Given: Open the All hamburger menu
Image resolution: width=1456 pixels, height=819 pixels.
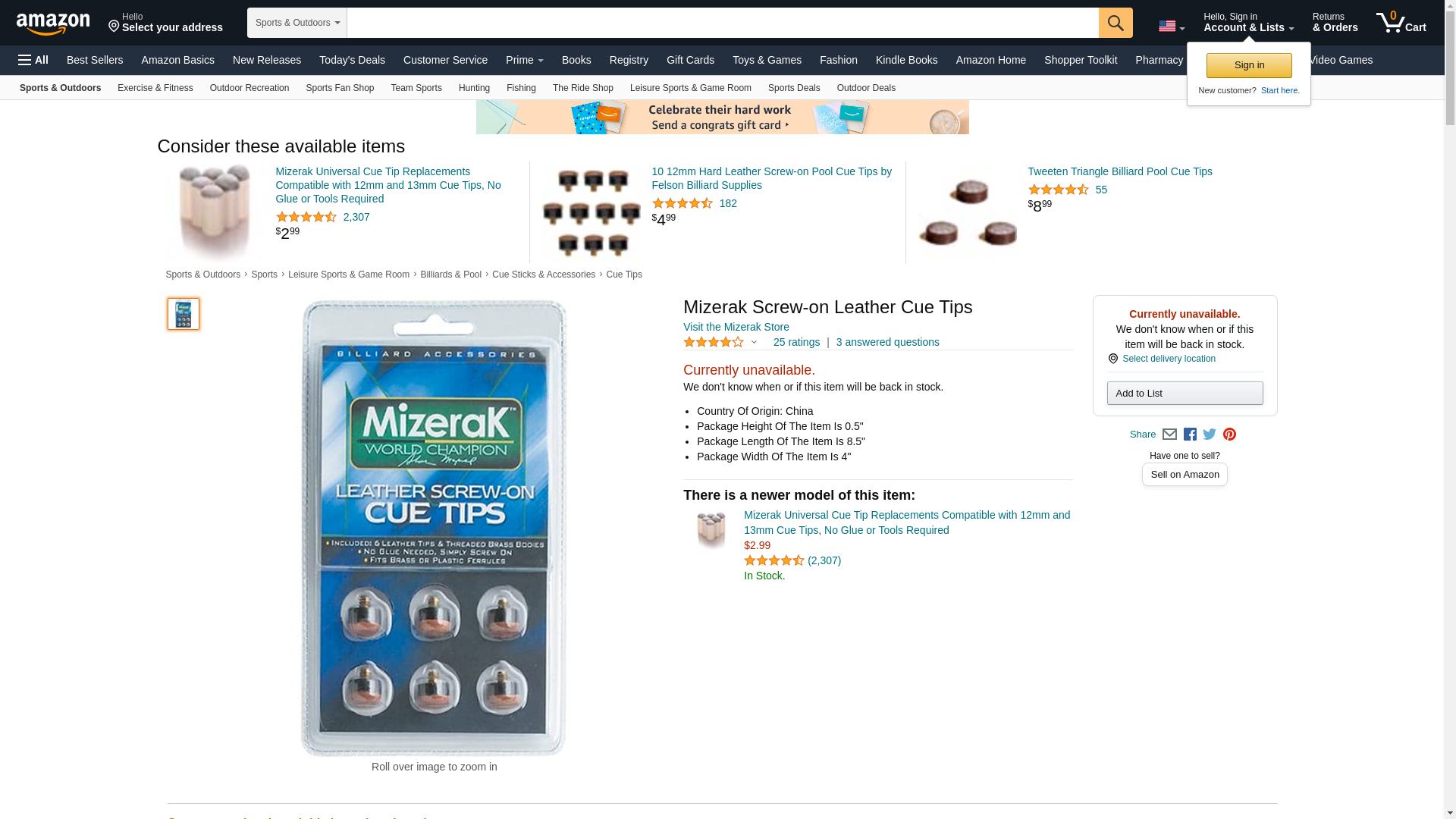Looking at the screenshot, I should pos(33,60).
